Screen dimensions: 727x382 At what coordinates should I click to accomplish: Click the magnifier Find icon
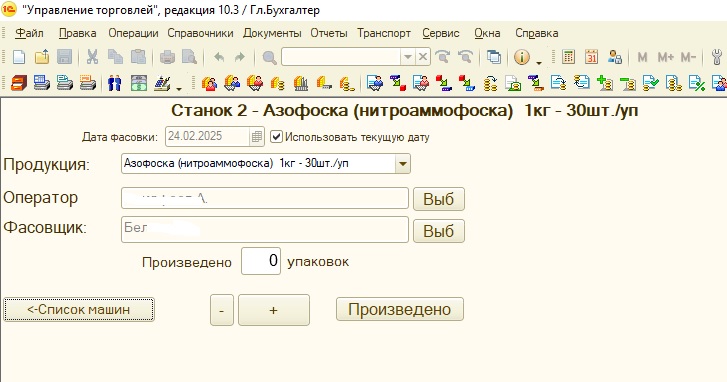(269, 57)
